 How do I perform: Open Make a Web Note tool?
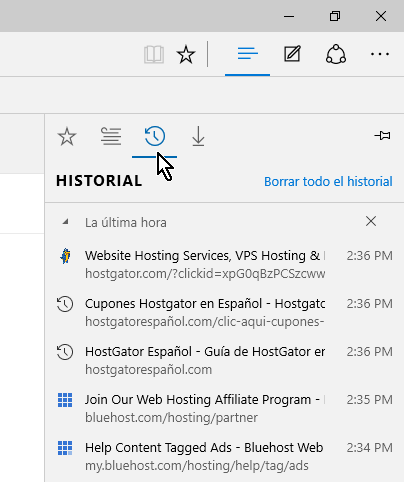pyautogui.click(x=292, y=54)
